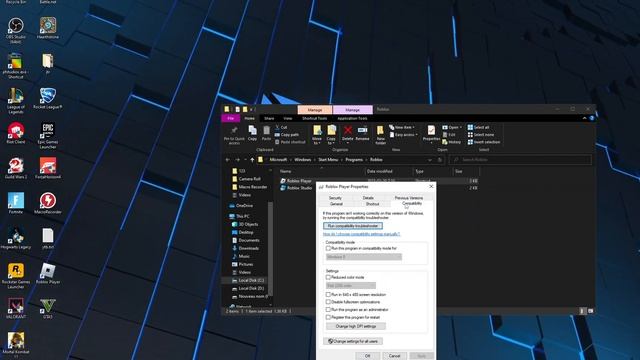Open the reduced color mode dropdown
This screenshot has width=640, height=360.
pos(351,286)
